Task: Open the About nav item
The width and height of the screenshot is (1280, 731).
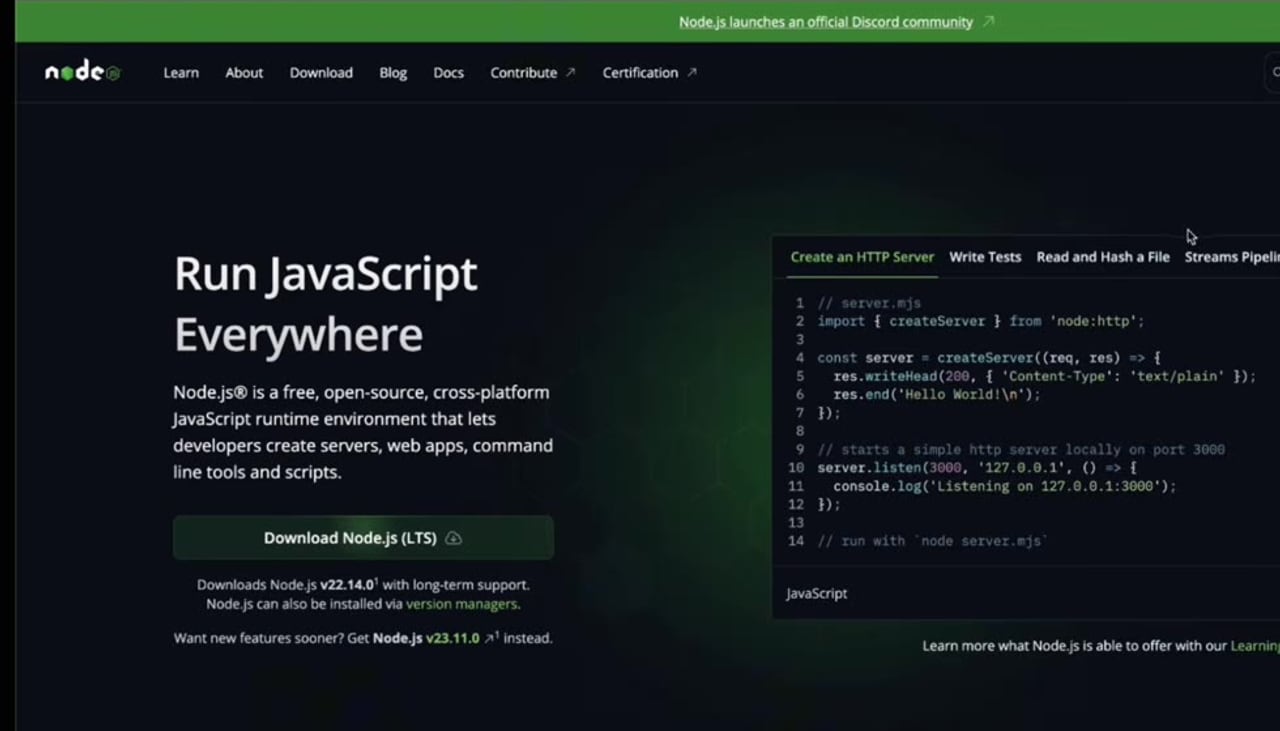Action: 244,73
